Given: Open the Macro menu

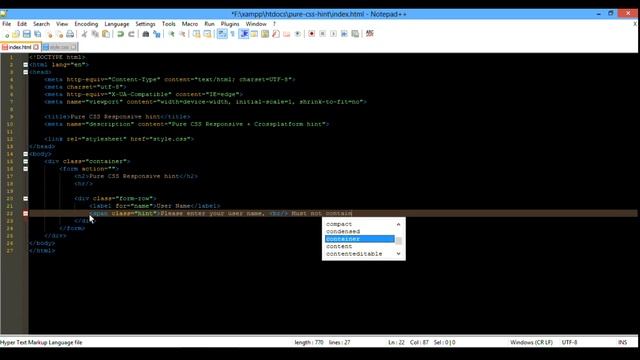Looking at the screenshot, I should 190,24.
